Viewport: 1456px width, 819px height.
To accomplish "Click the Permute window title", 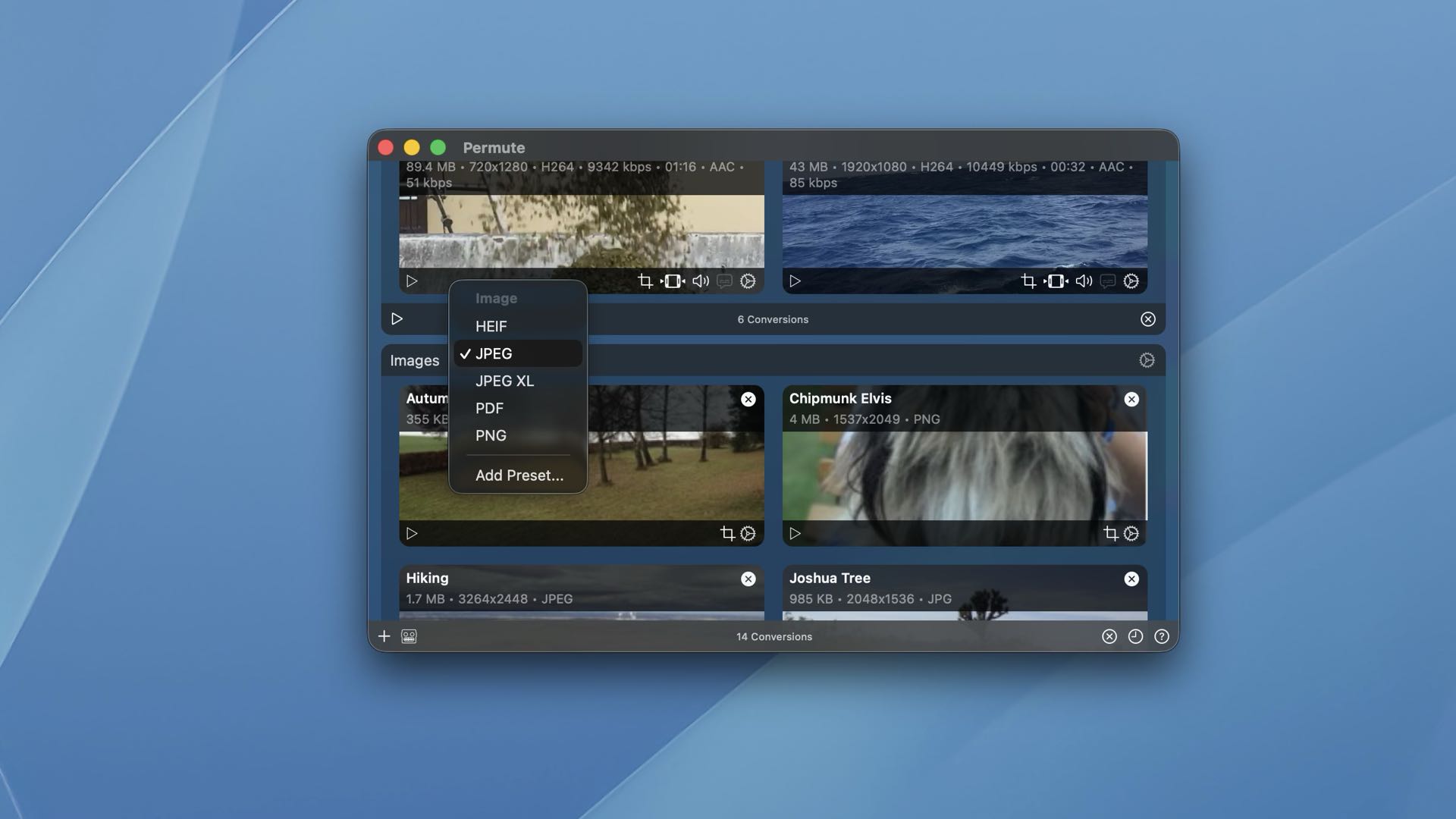I will point(494,148).
